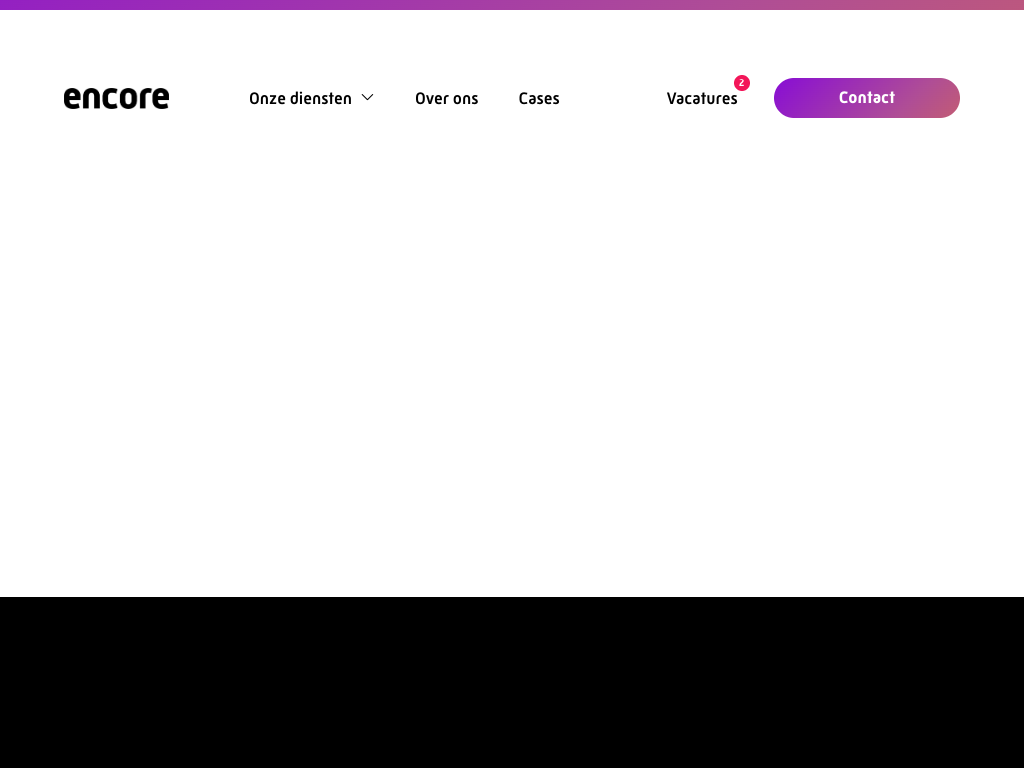This screenshot has width=1024, height=768.
Task: Return home via the encore wordmark
Action: 116,98
